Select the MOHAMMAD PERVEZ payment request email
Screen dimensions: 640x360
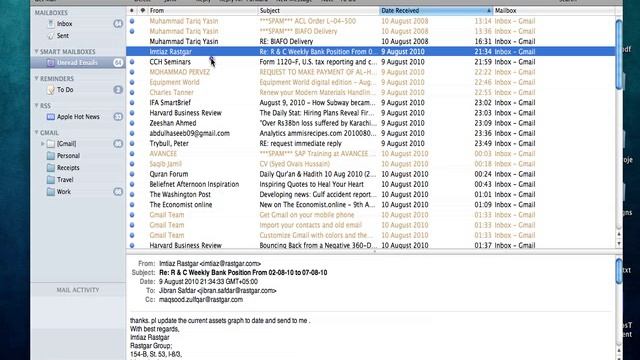371,72
